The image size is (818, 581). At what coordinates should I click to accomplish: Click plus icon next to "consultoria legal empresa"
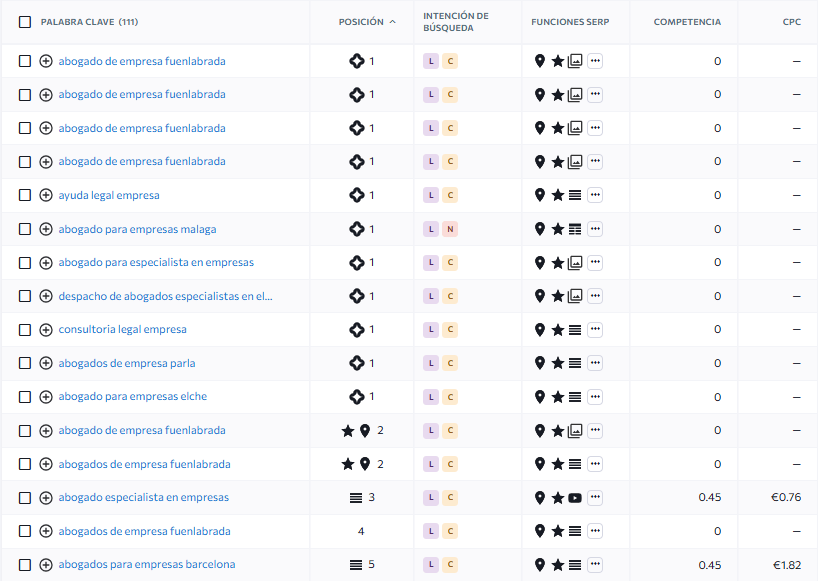[46, 330]
